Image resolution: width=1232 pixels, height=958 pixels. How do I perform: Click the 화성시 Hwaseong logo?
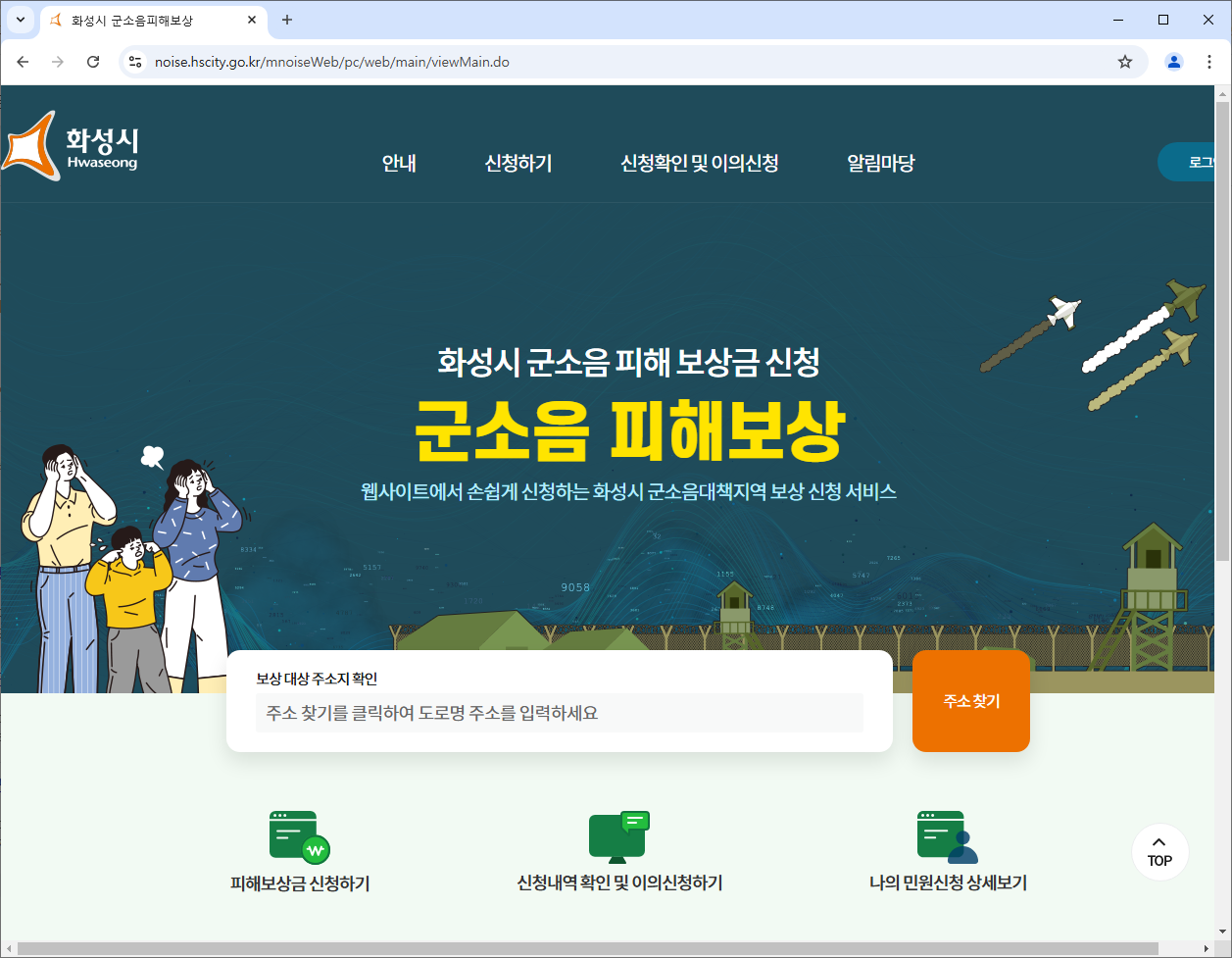[x=74, y=143]
